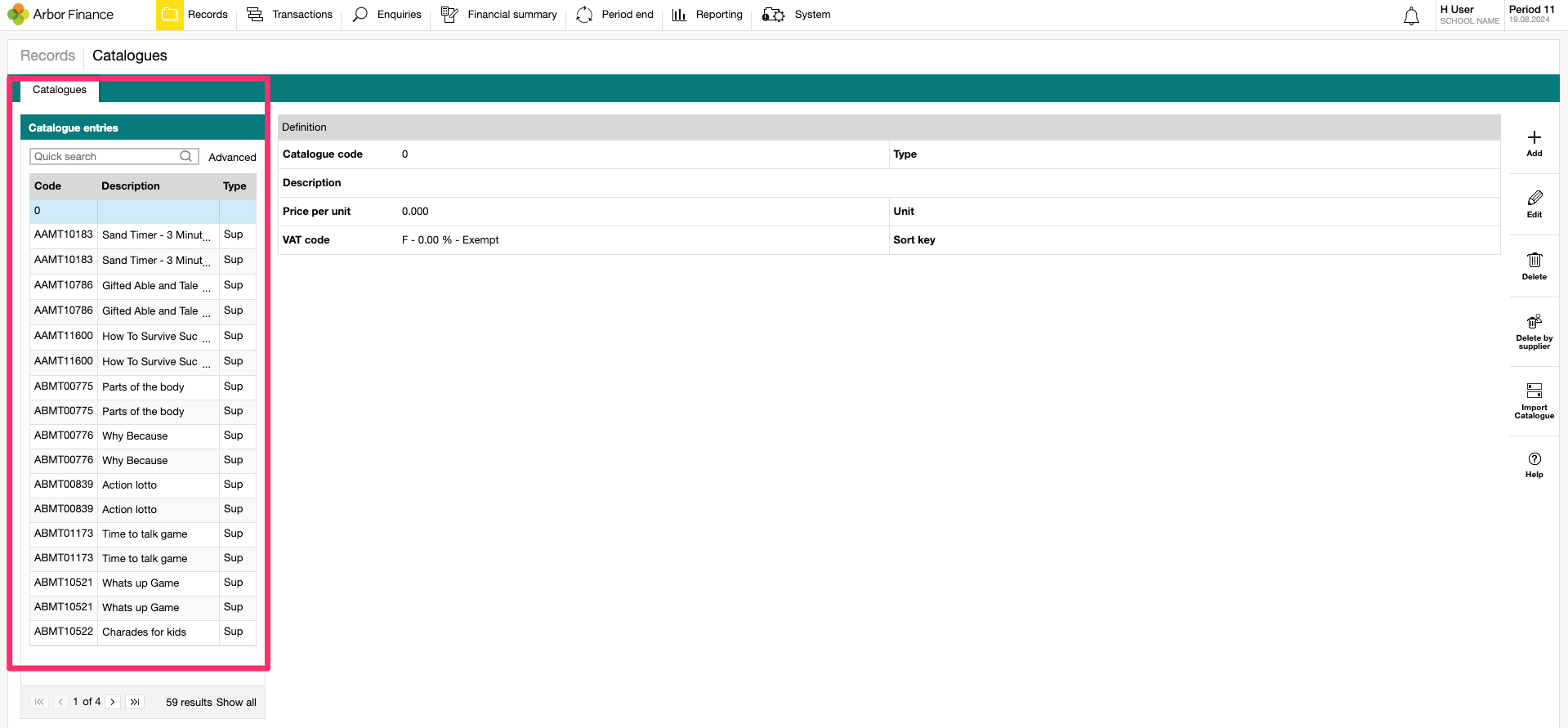Click the quick search magnifier icon
Viewport: 1568px width, 728px height.
[x=186, y=156]
